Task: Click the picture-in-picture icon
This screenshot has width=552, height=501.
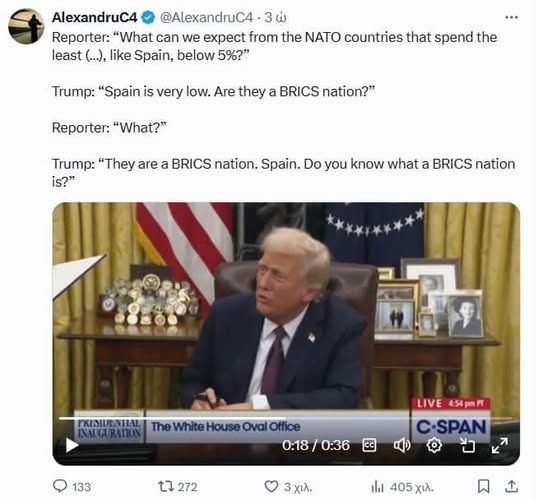Action: point(468,445)
